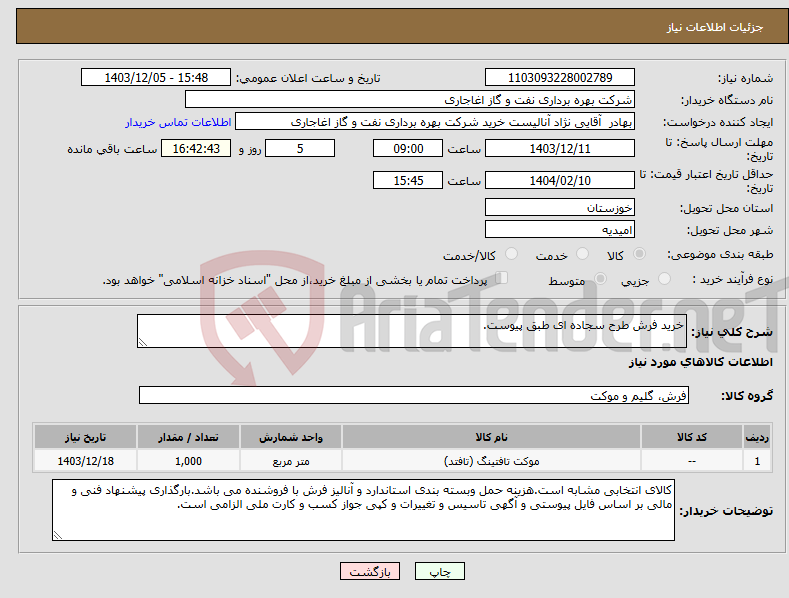Select the متوسط purchase type radio
The width and height of the screenshot is (789, 598).
pos(600,278)
